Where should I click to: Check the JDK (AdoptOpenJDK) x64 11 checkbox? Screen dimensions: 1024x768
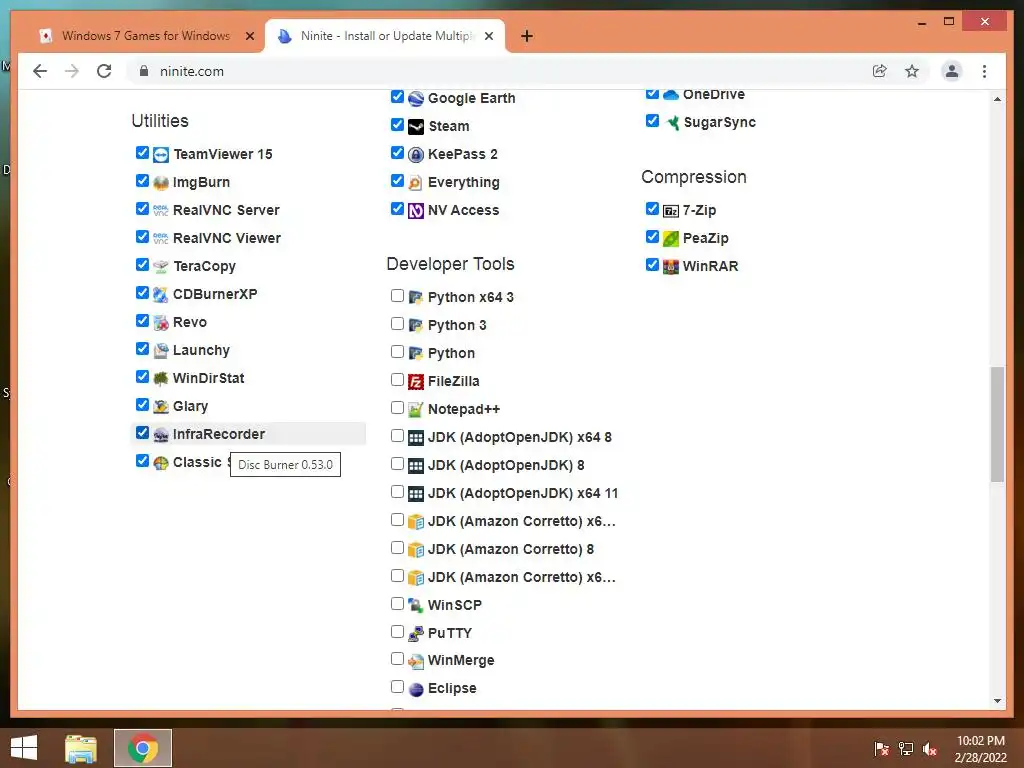point(397,492)
